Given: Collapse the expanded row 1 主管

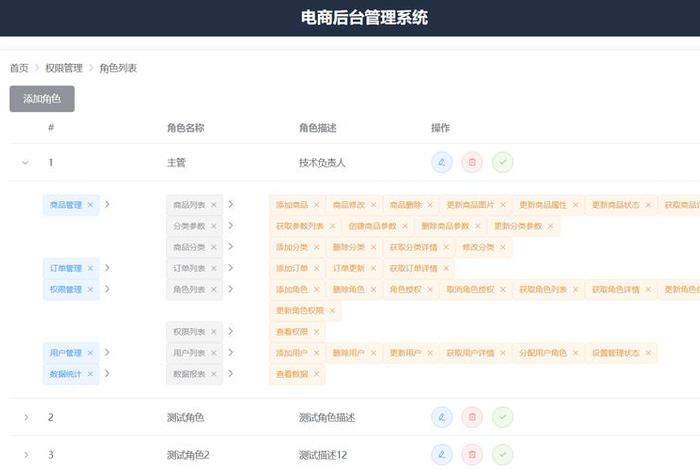Looking at the screenshot, I should (x=25, y=162).
